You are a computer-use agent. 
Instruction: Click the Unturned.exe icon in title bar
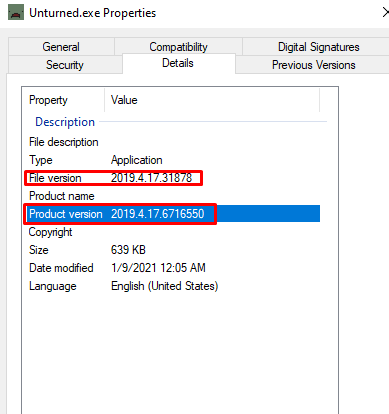point(16,13)
